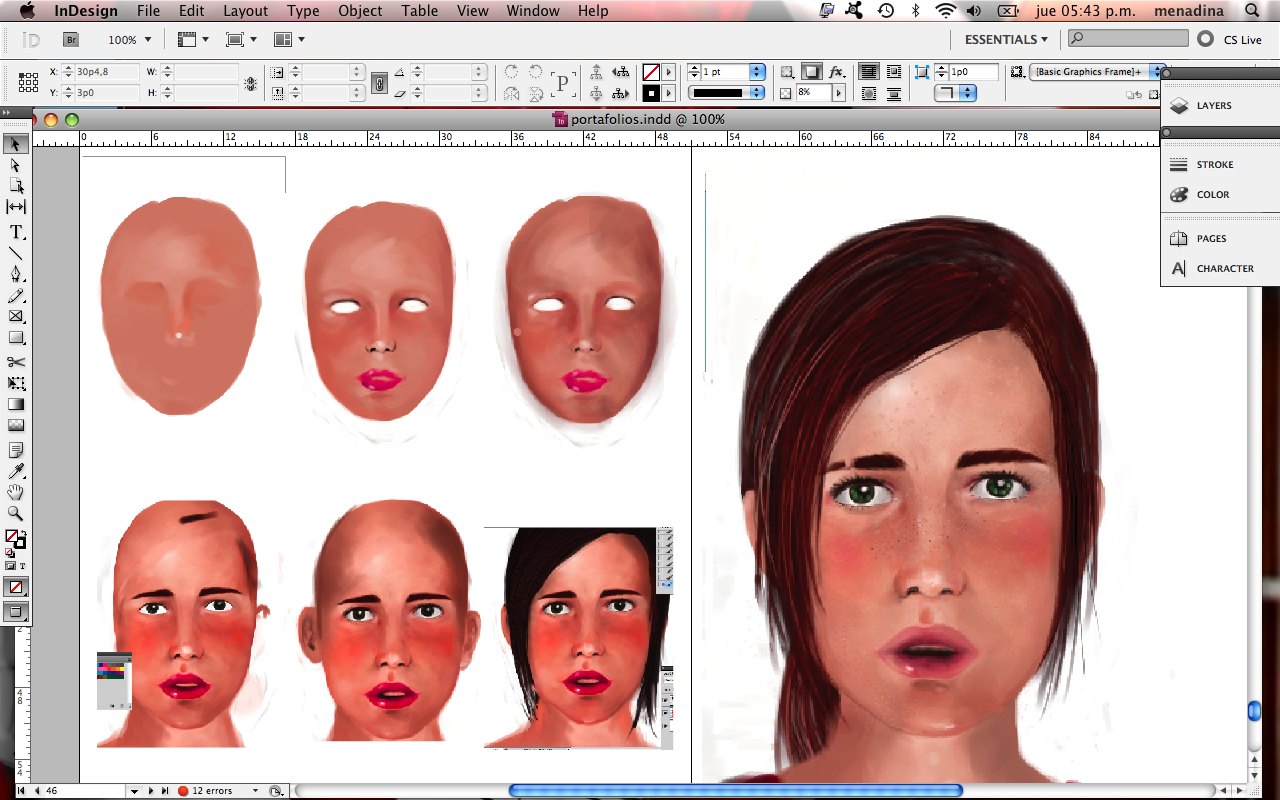Screen dimensions: 1280x800
Task: Click the drop shadow icon
Action: [812, 72]
